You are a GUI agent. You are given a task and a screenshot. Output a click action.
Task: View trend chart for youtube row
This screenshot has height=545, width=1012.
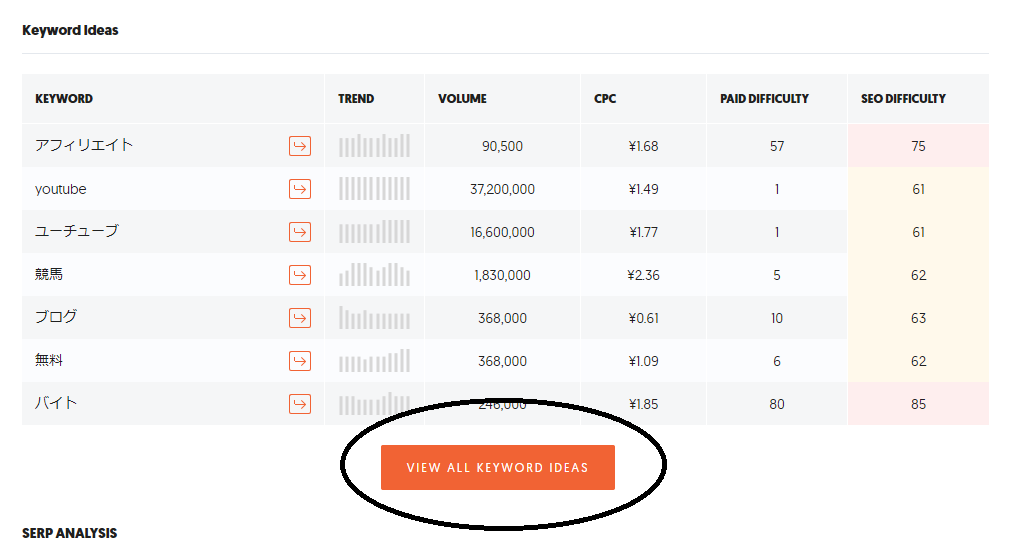(374, 189)
